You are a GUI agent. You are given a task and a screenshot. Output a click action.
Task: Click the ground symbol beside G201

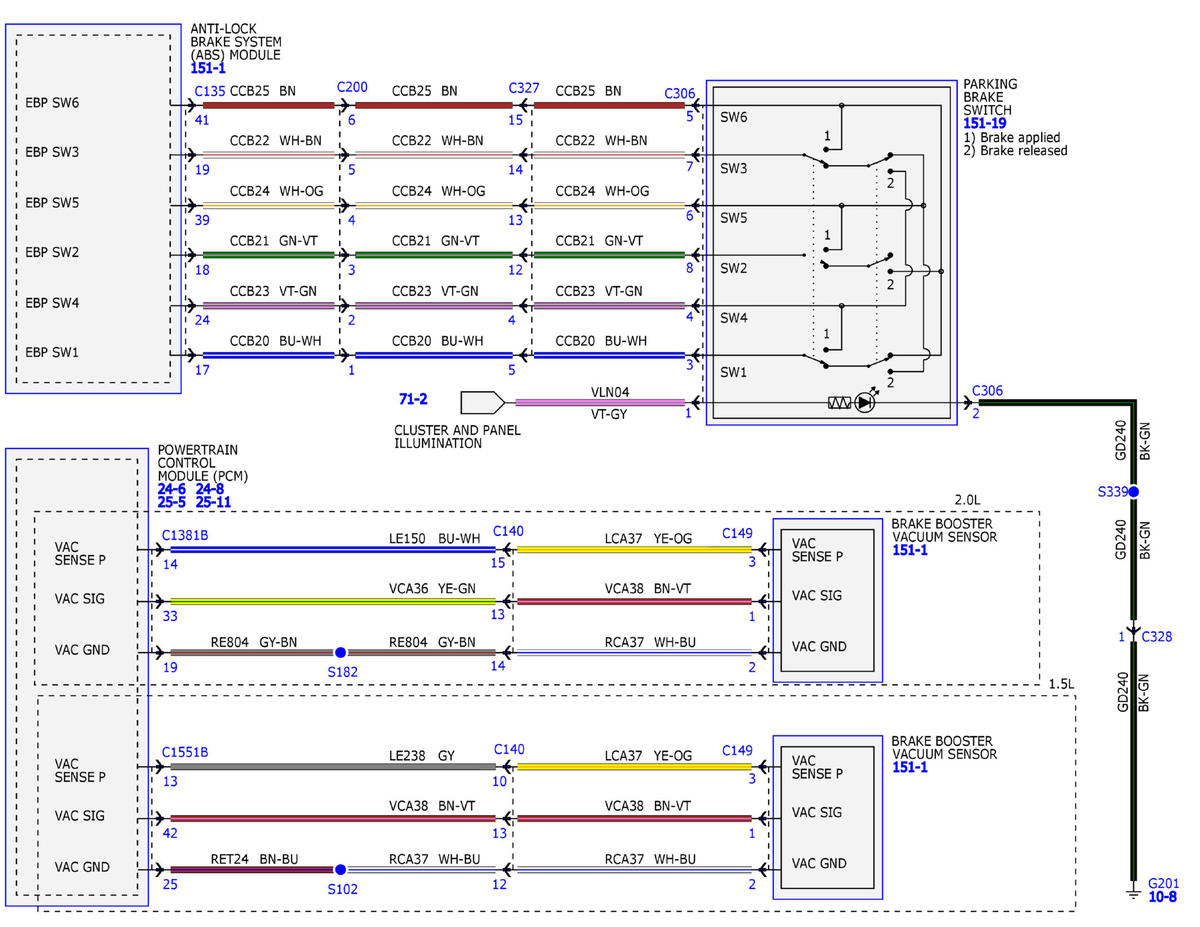pos(1133,893)
